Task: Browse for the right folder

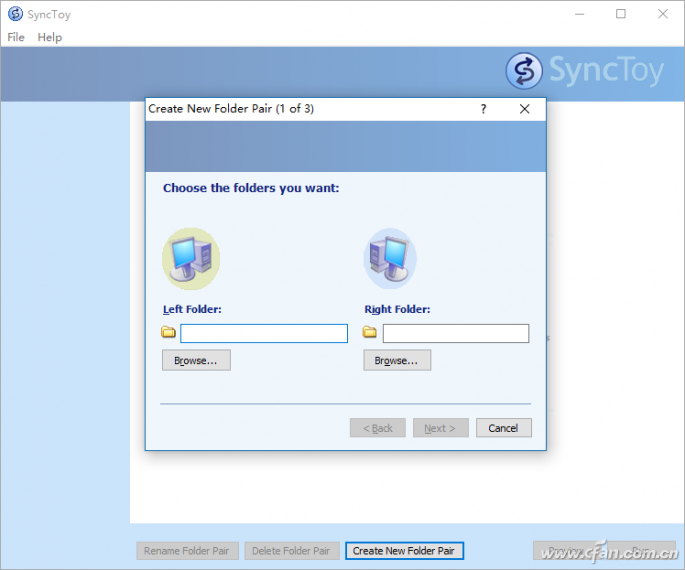Action: (397, 360)
